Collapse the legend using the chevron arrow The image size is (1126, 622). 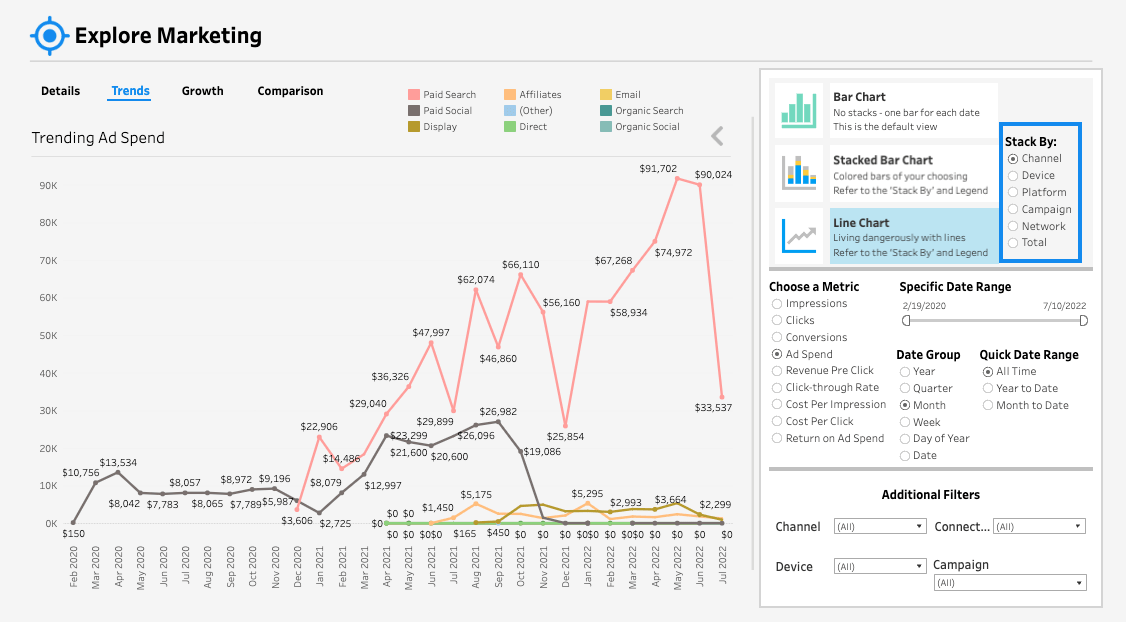click(x=718, y=135)
